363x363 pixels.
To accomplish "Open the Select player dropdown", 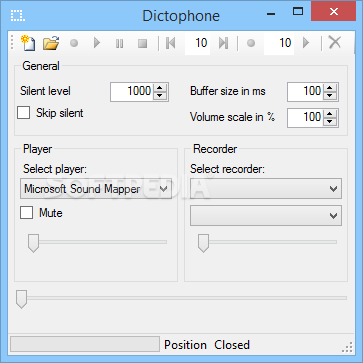I will [96, 189].
